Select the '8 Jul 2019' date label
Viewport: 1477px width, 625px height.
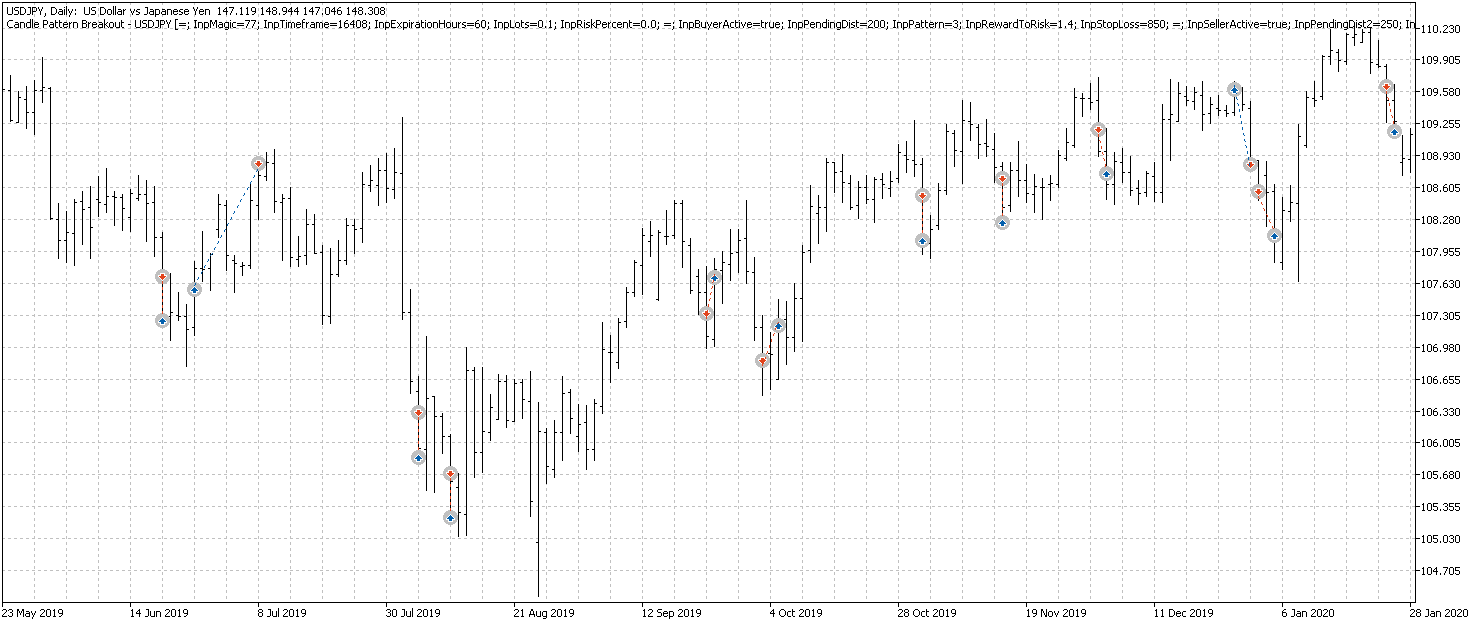pos(282,613)
